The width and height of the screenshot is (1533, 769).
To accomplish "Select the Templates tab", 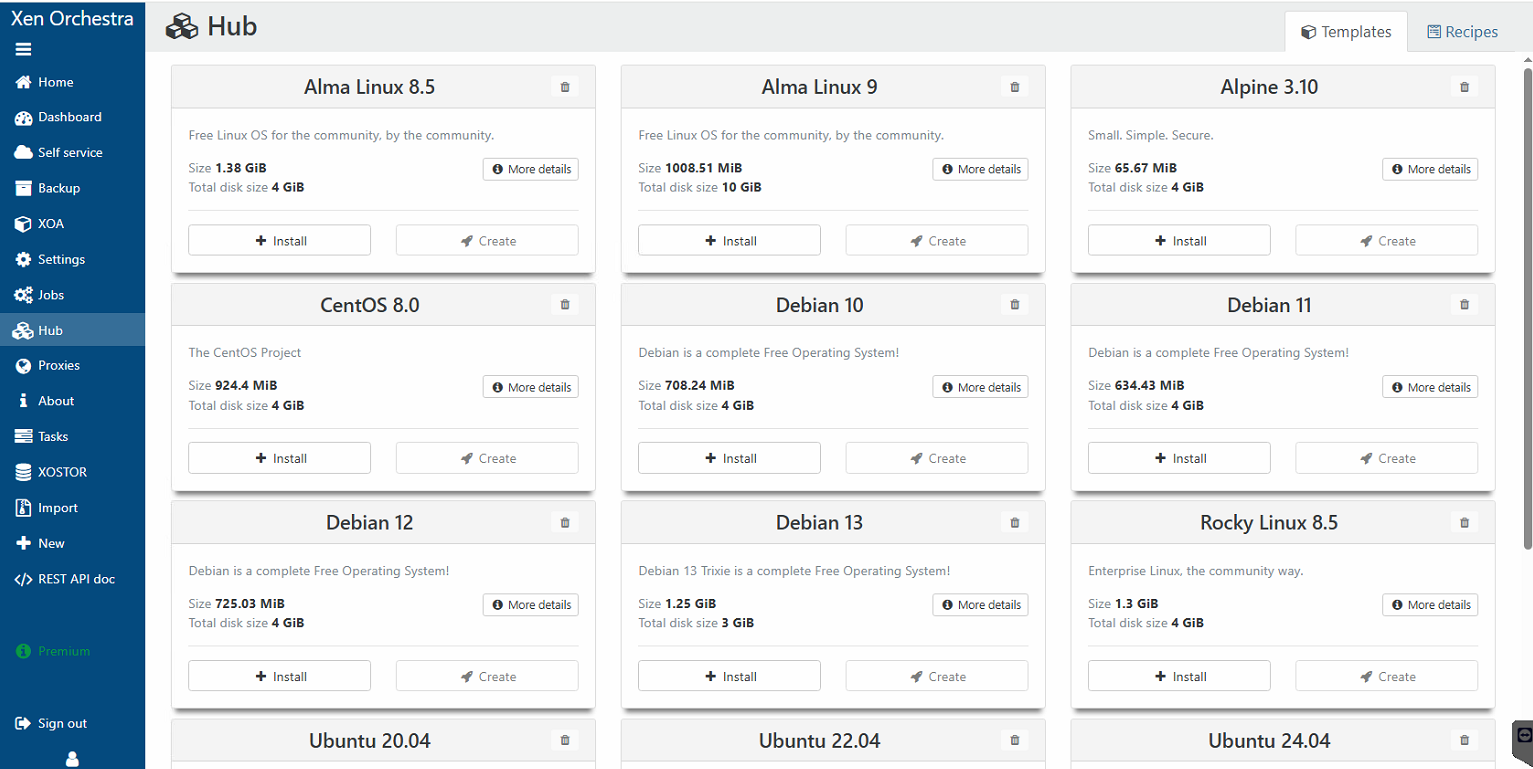I will point(1346,32).
